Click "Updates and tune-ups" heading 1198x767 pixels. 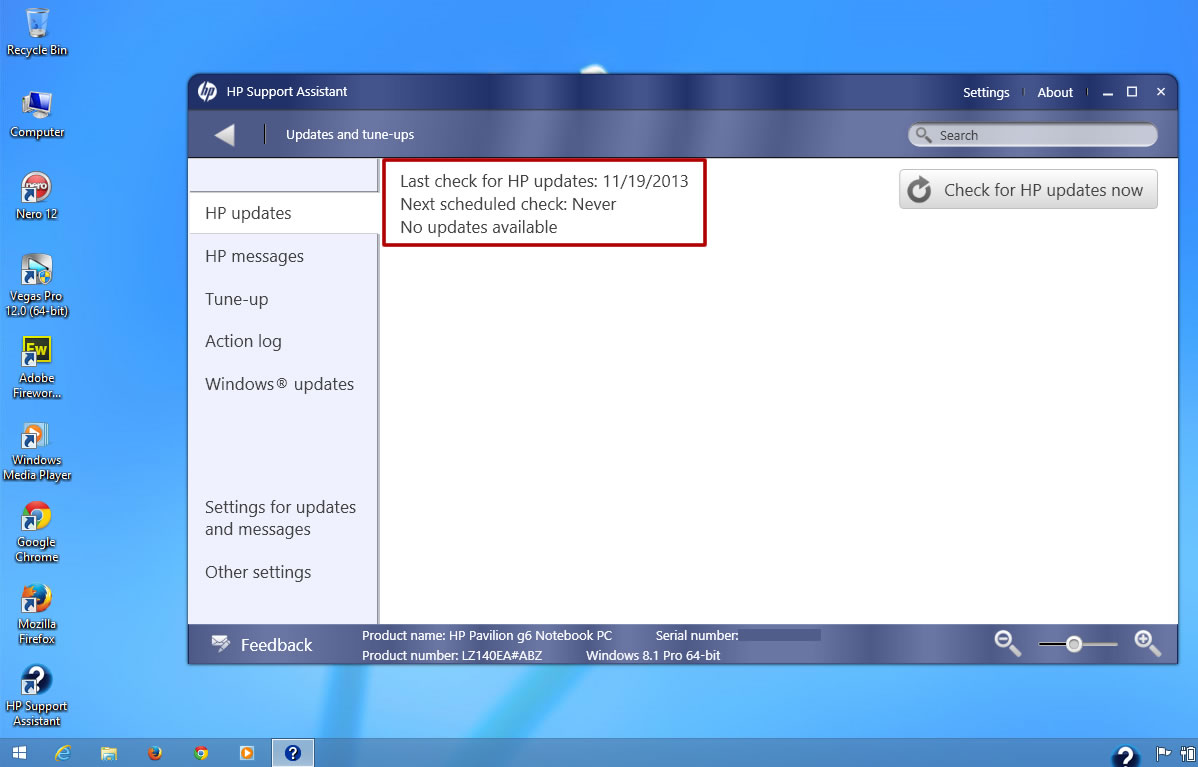350,134
